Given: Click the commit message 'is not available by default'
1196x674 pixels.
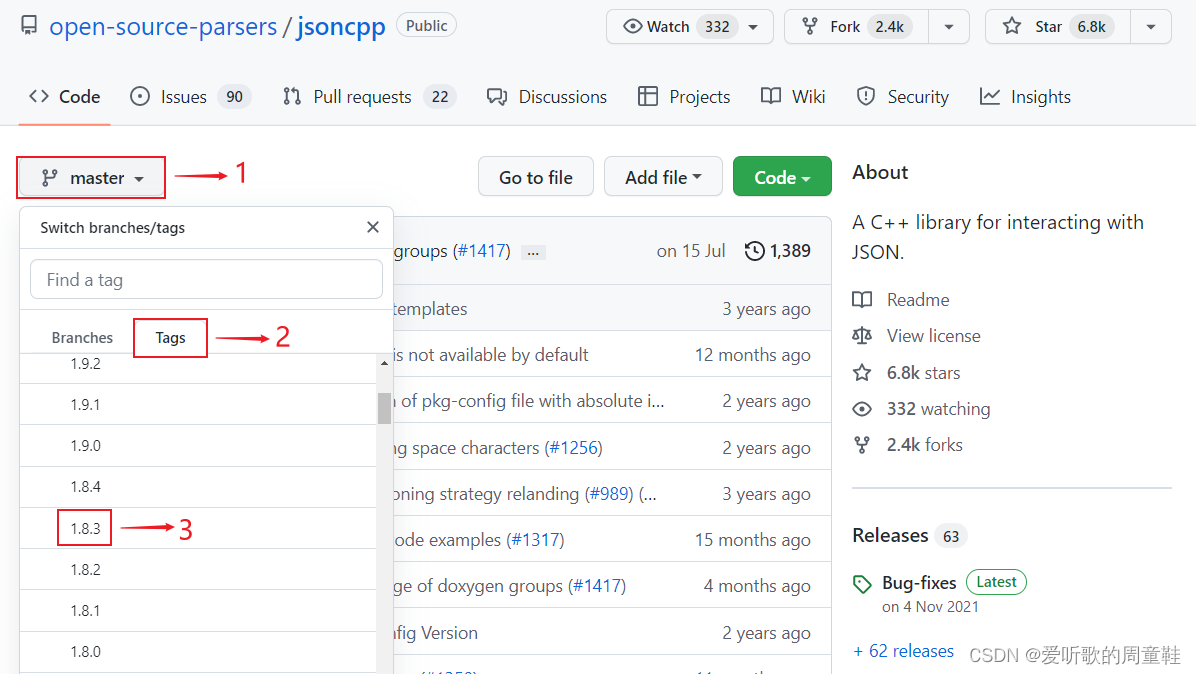Looking at the screenshot, I should click(x=490, y=355).
